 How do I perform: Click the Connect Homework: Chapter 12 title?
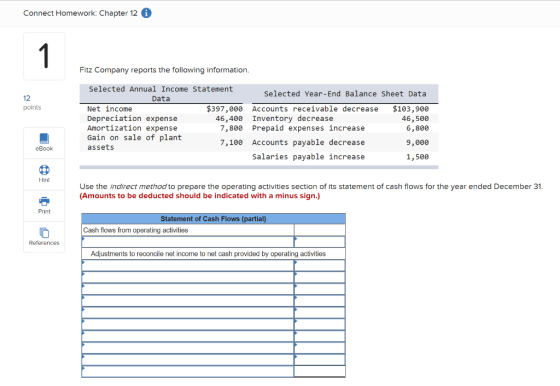coord(80,13)
